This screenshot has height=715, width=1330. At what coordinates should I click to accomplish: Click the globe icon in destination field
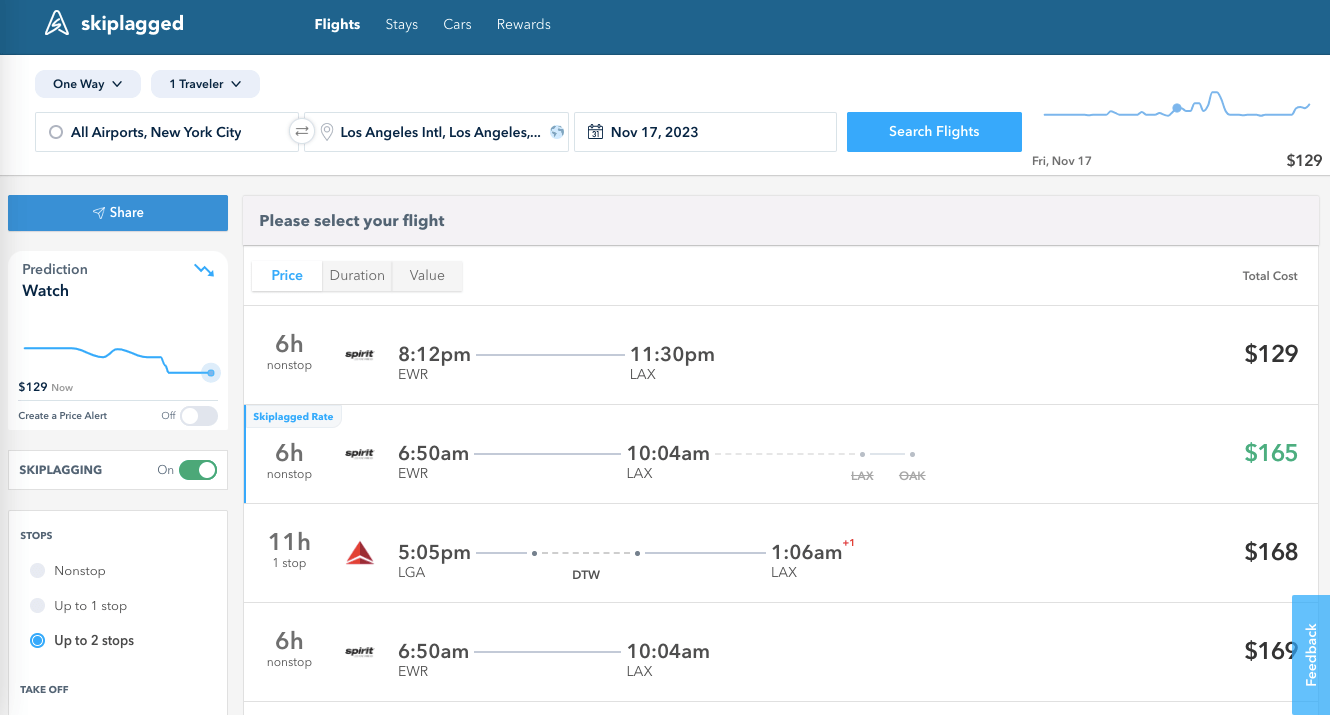pos(557,132)
